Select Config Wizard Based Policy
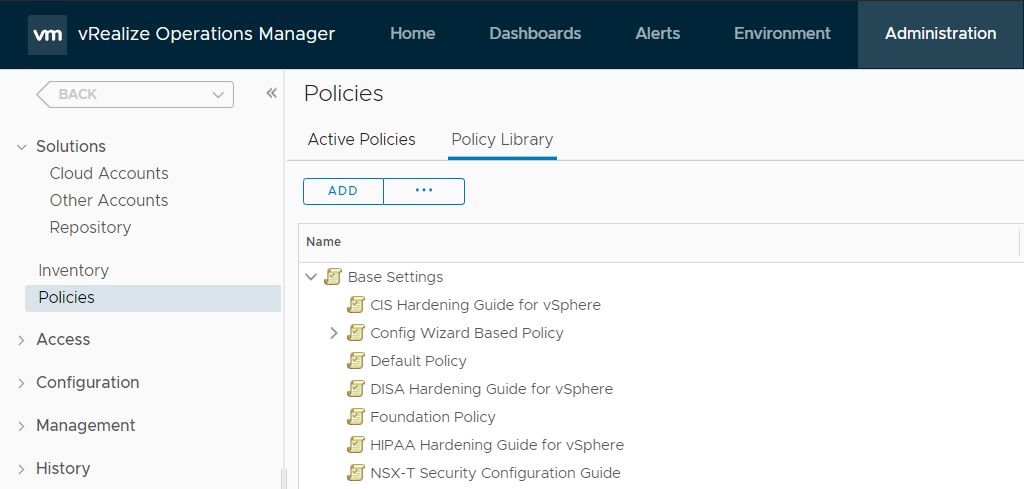This screenshot has height=489, width=1024. tap(467, 333)
